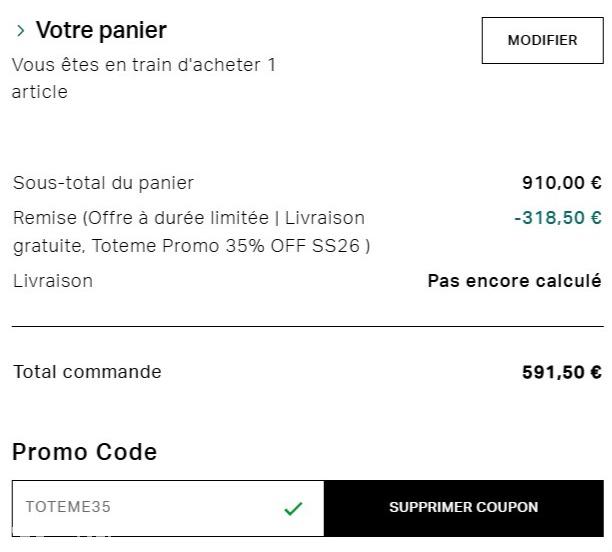Focus the TOTEME35 promo code field
Image resolution: width=612 pixels, height=552 pixels.
coord(150,507)
